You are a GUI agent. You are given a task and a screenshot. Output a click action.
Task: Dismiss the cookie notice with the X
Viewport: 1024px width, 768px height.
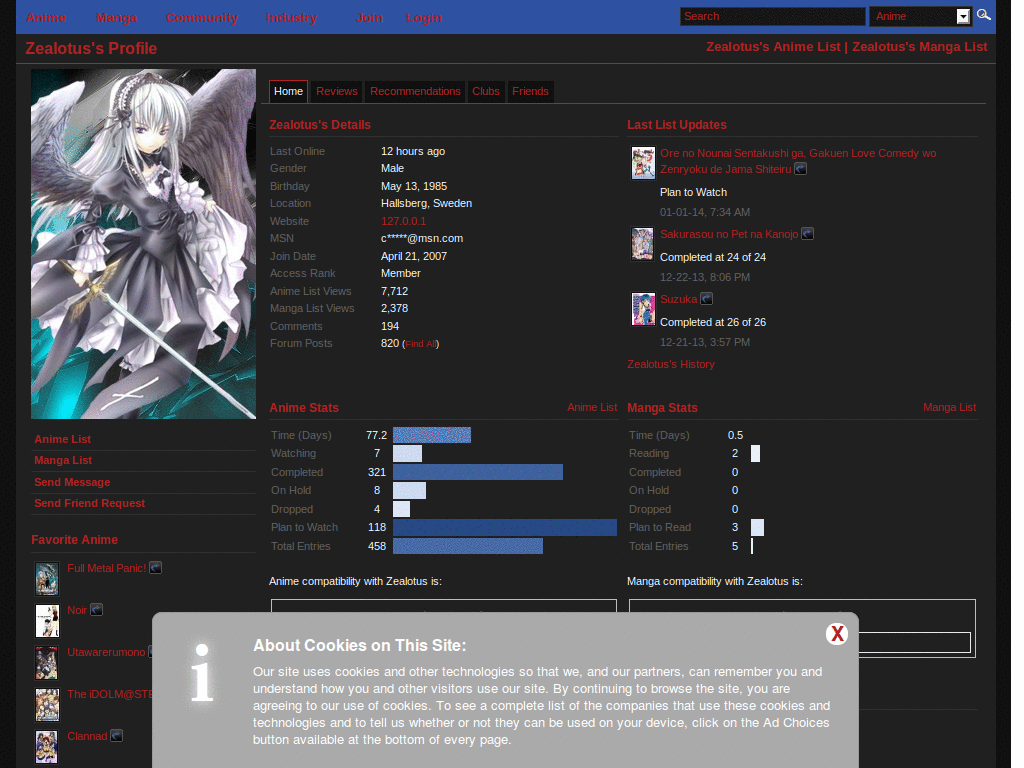837,633
